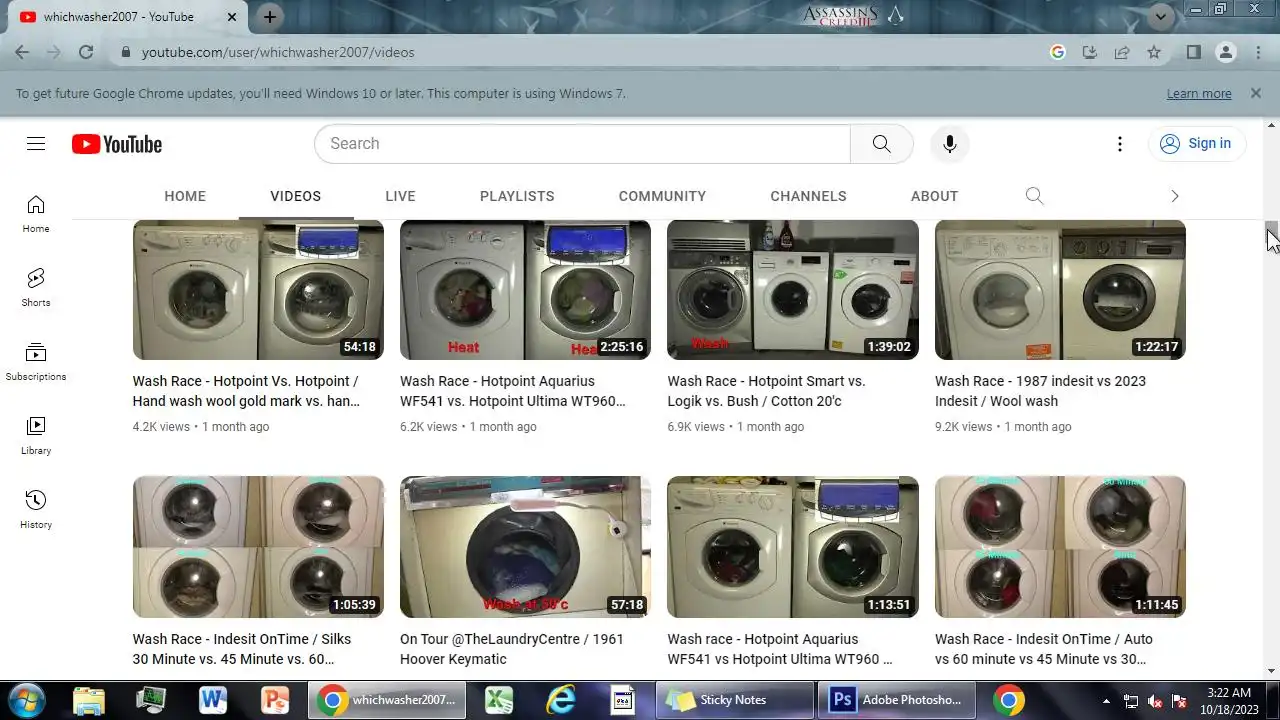Screen dimensions: 1280x720
Task: Play the 1:39:02 video thumbnail
Action: tap(793, 290)
